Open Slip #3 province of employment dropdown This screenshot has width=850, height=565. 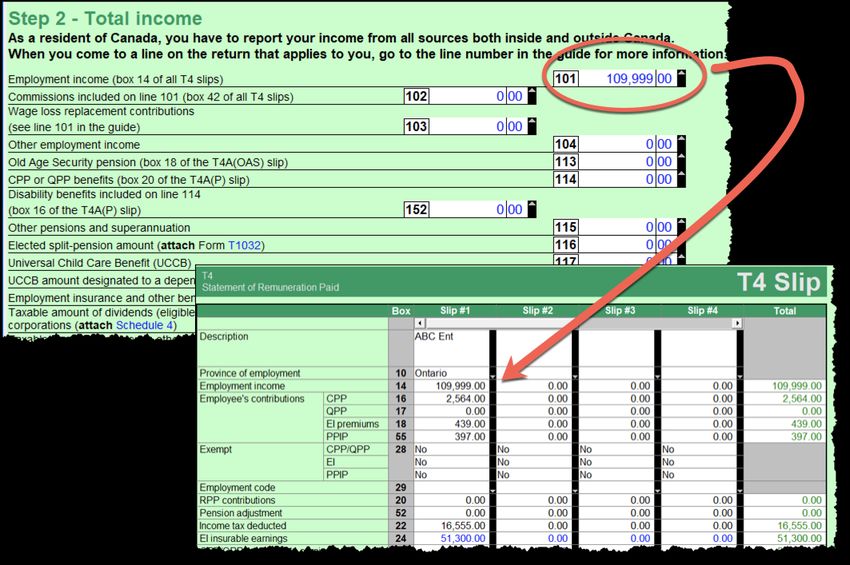coord(658,376)
